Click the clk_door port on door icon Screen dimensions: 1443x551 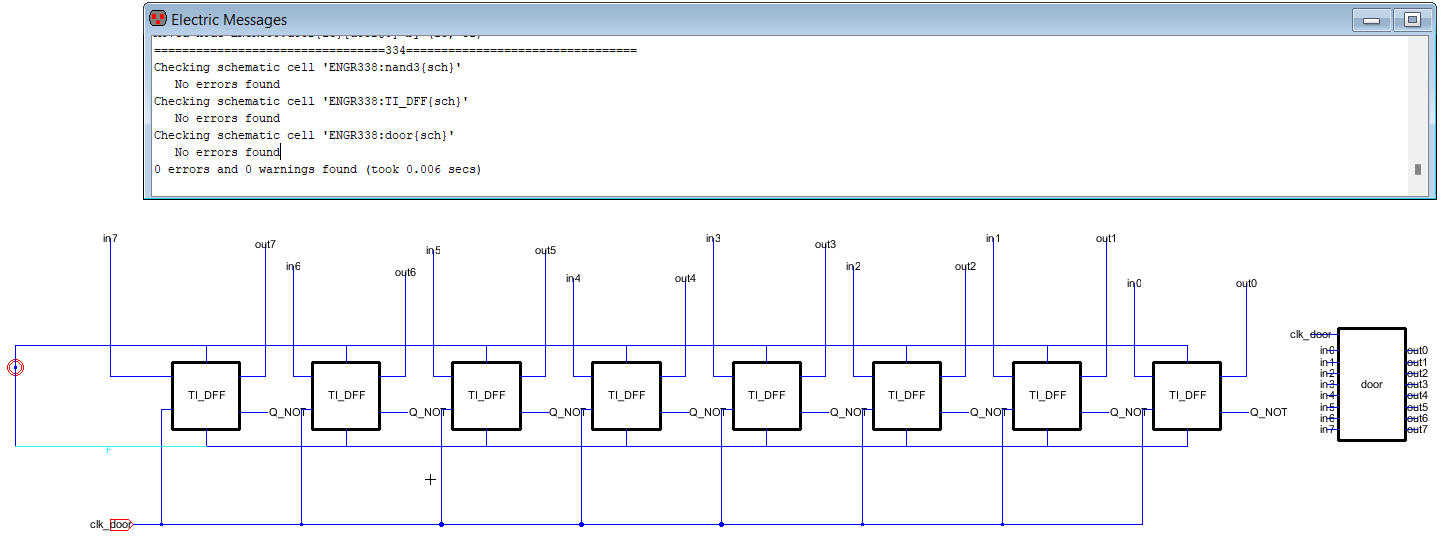tap(1310, 334)
